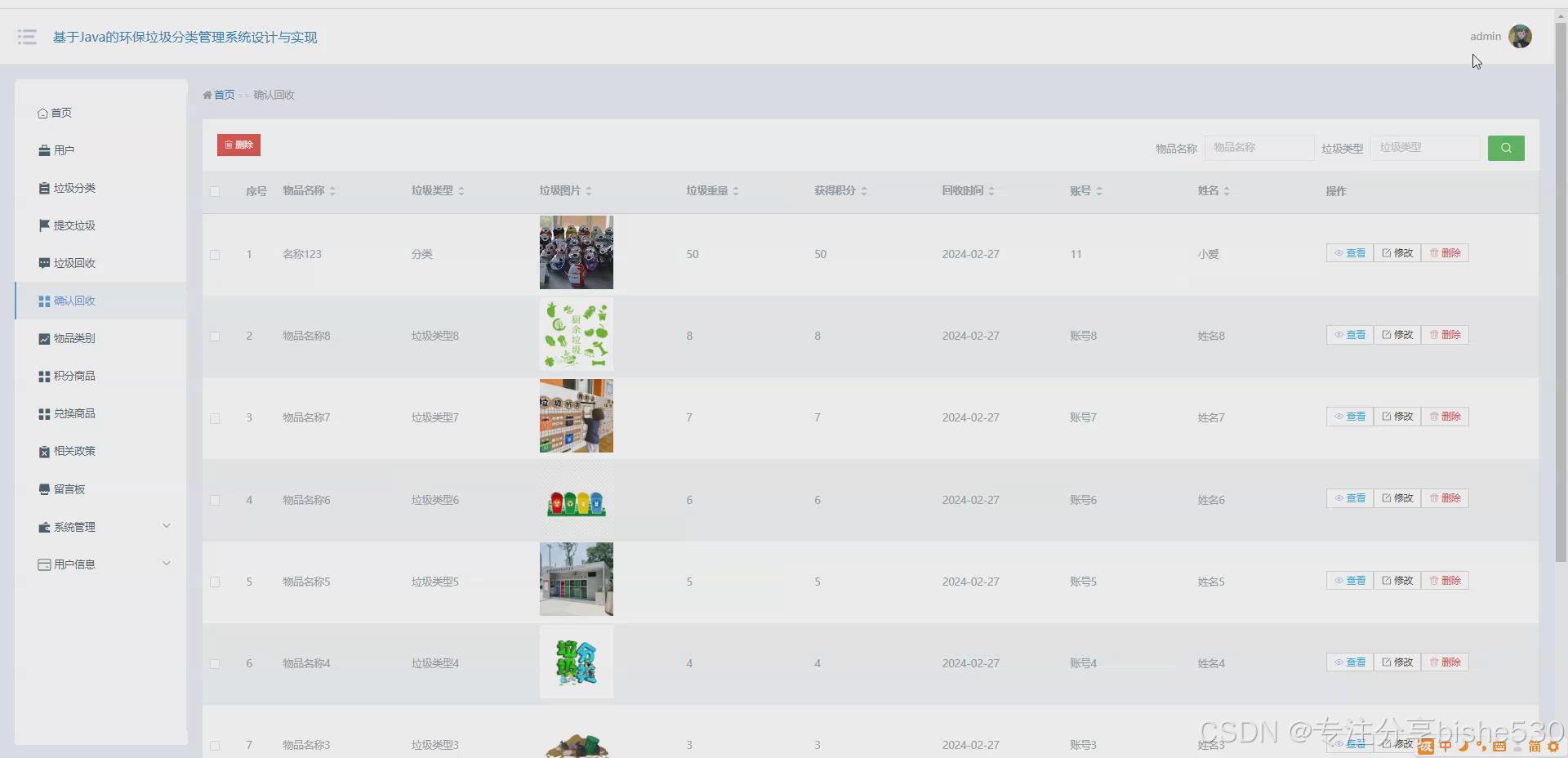1568x758 pixels.
Task: Toggle the select-all checkbox in table header
Action: [215, 191]
